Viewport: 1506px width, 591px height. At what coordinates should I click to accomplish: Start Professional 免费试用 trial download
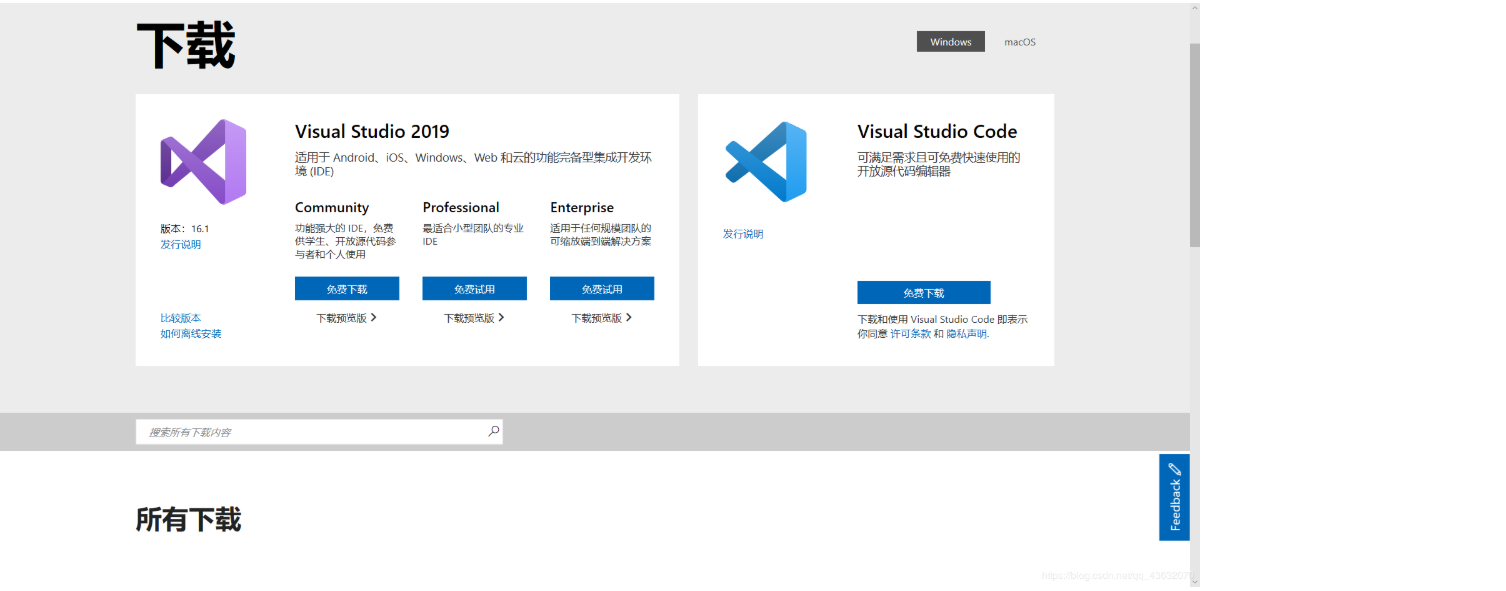pyautogui.click(x=475, y=289)
